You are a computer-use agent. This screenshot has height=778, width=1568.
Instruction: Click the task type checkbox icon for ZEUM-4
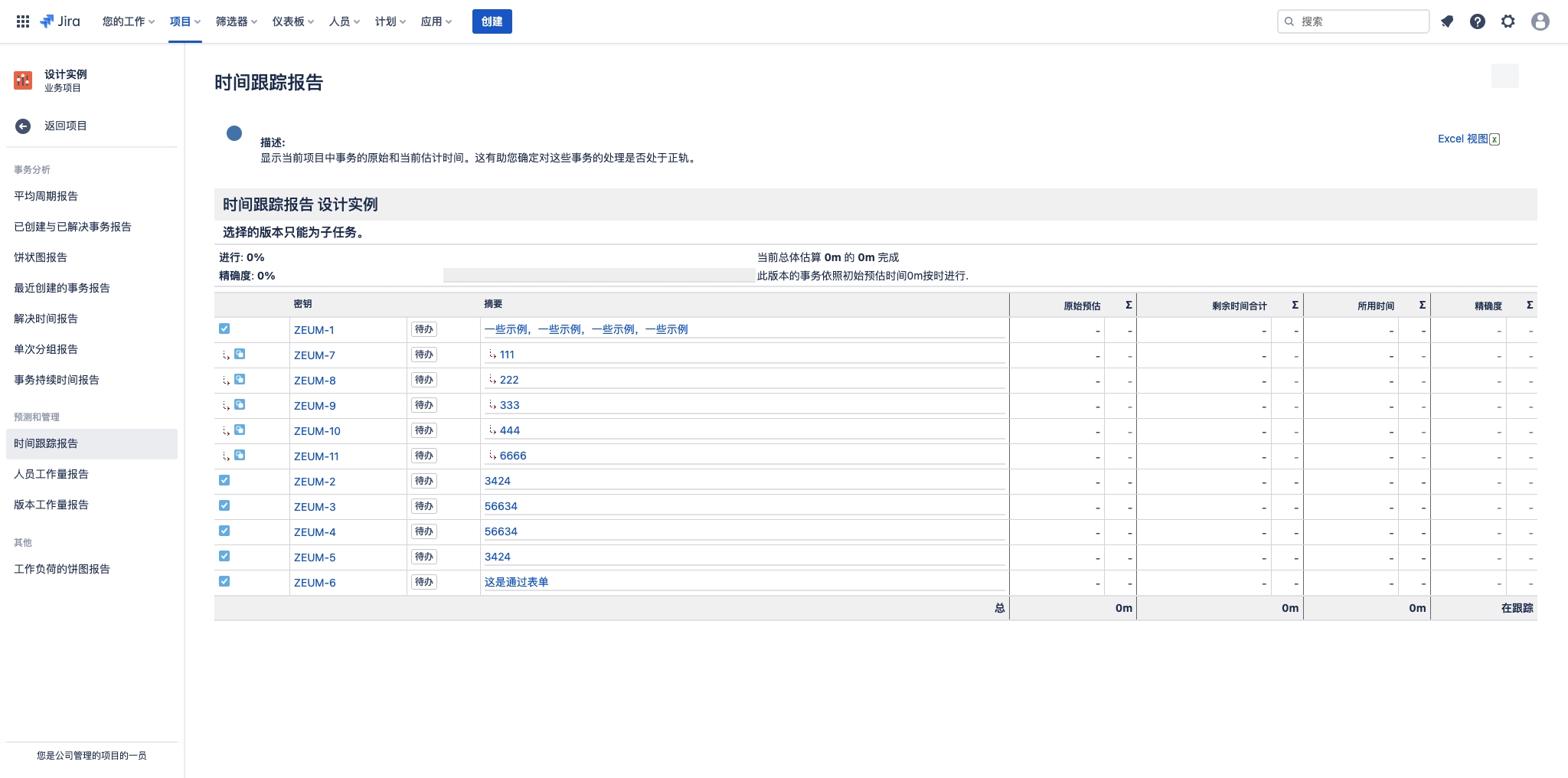pyautogui.click(x=224, y=531)
